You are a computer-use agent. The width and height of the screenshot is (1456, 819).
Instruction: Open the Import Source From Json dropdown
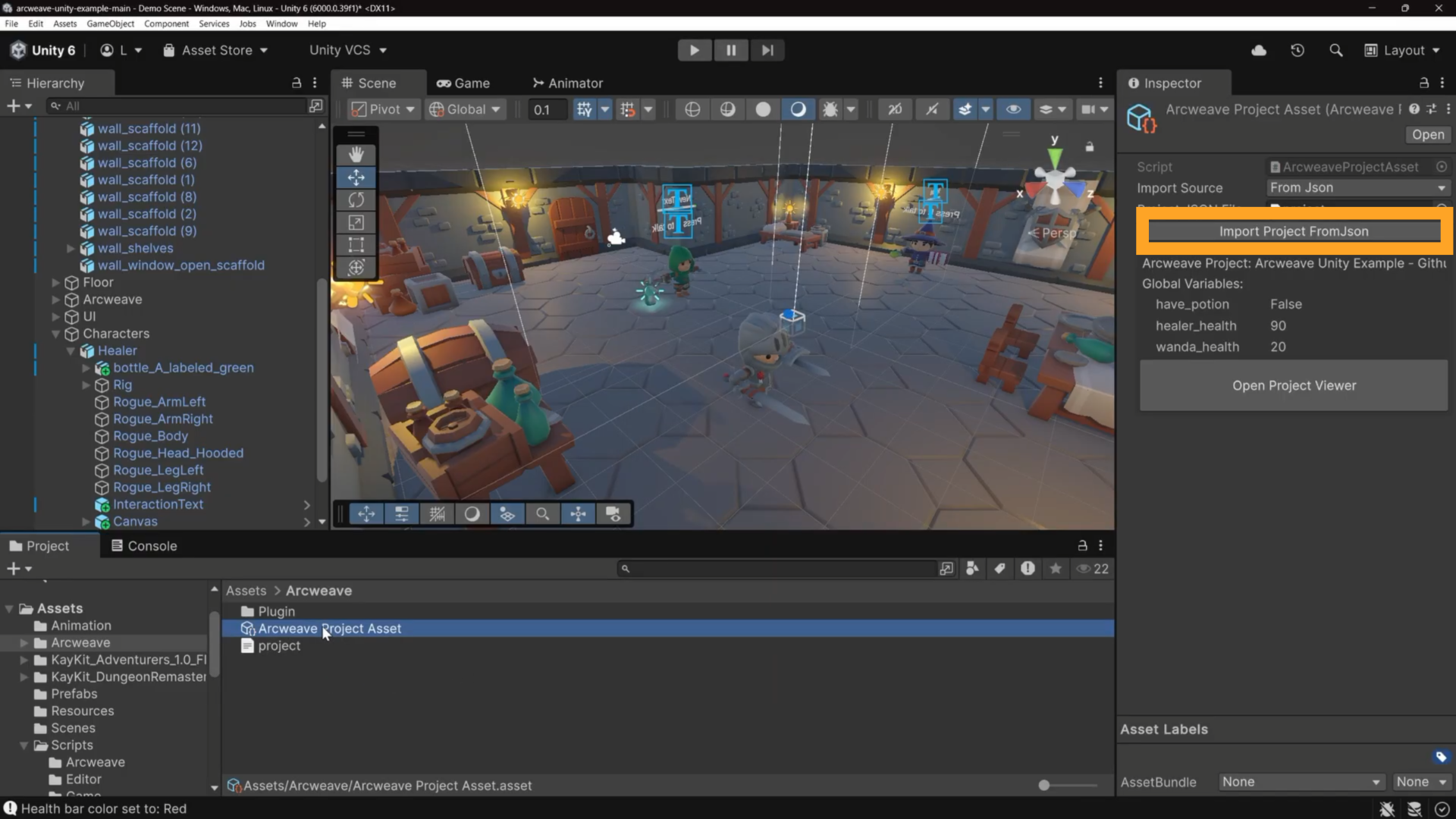[1357, 188]
